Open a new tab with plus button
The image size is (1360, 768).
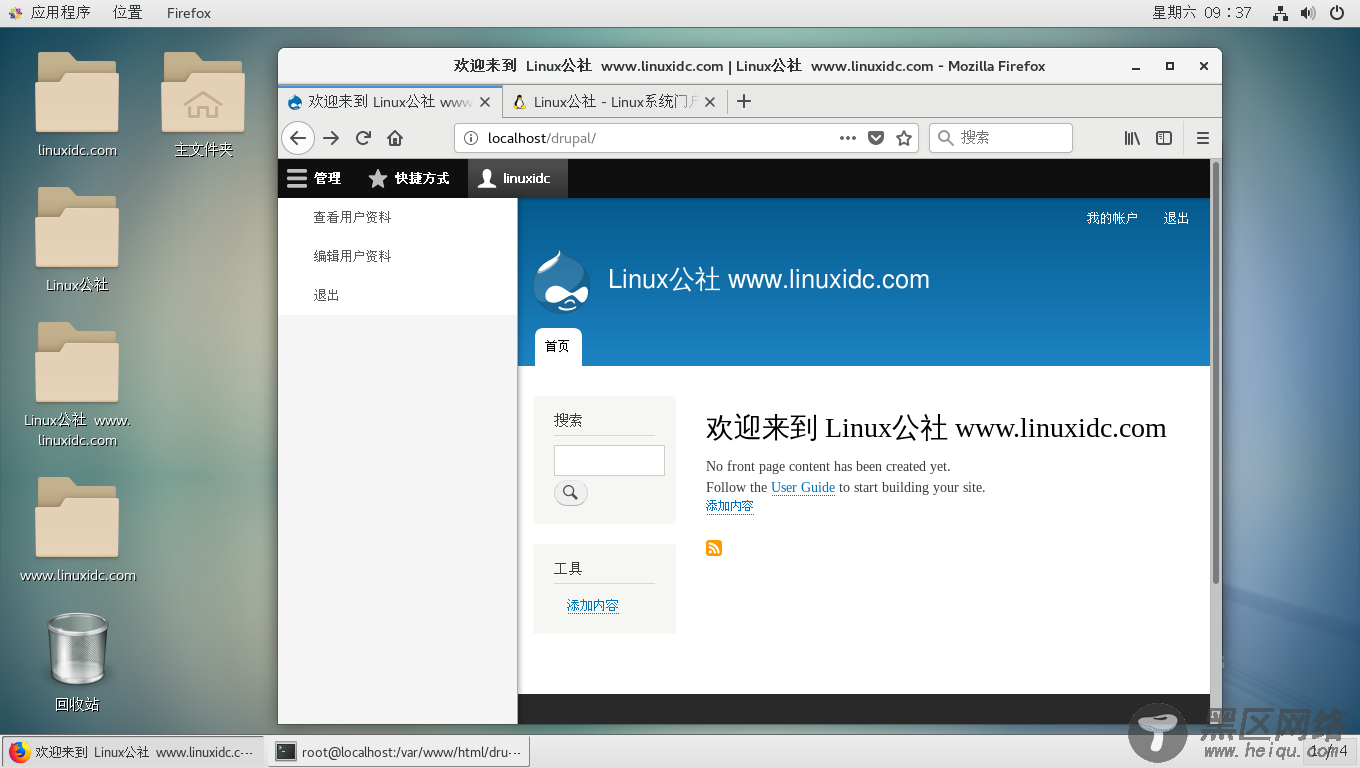[x=743, y=101]
